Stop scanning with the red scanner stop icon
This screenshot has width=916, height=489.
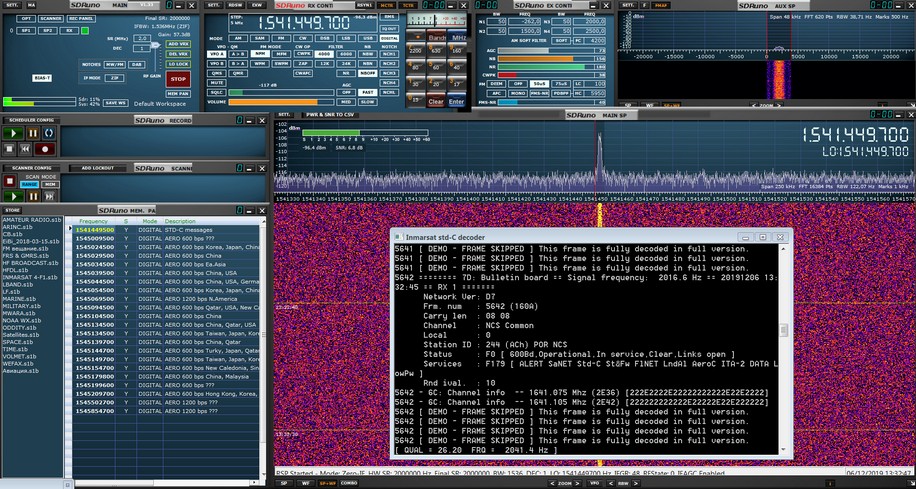pyautogui.click(x=9, y=182)
